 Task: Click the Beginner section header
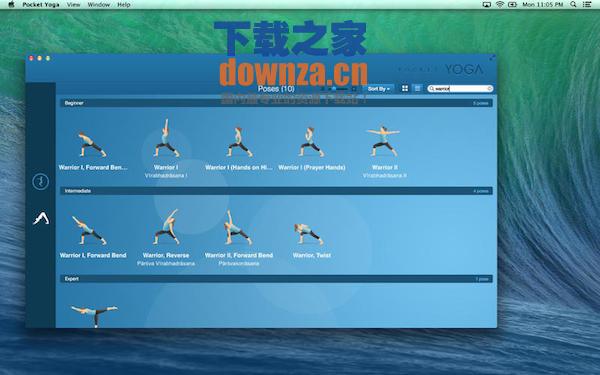click(276, 103)
